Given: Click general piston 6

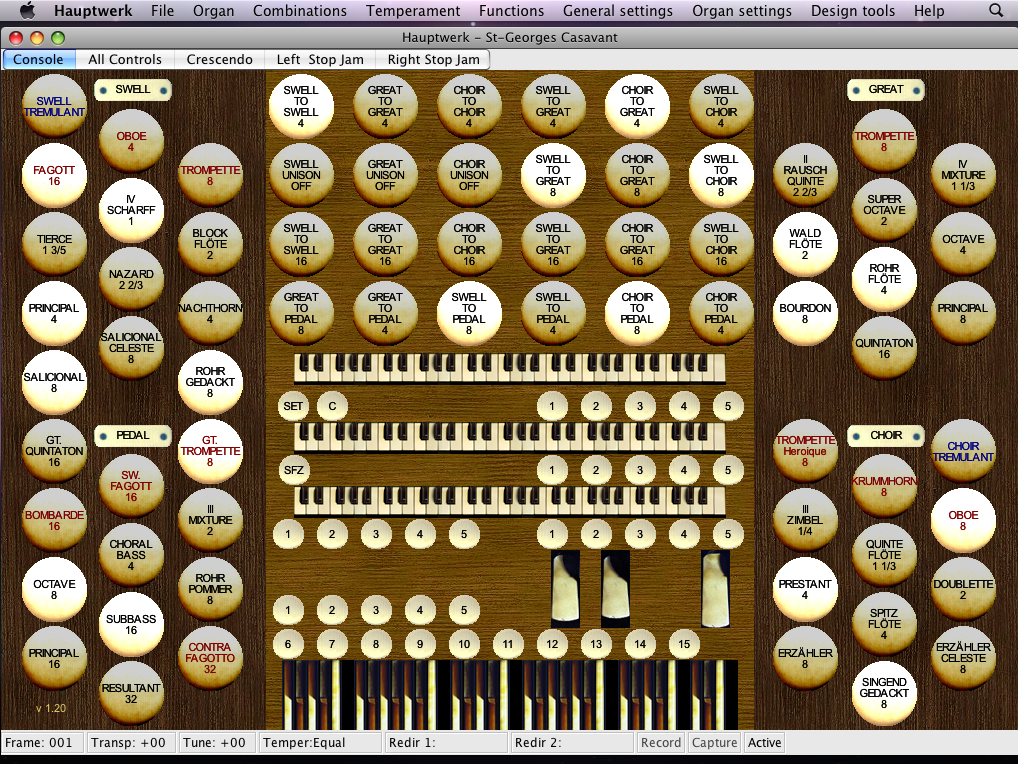Looking at the screenshot, I should (x=288, y=644).
